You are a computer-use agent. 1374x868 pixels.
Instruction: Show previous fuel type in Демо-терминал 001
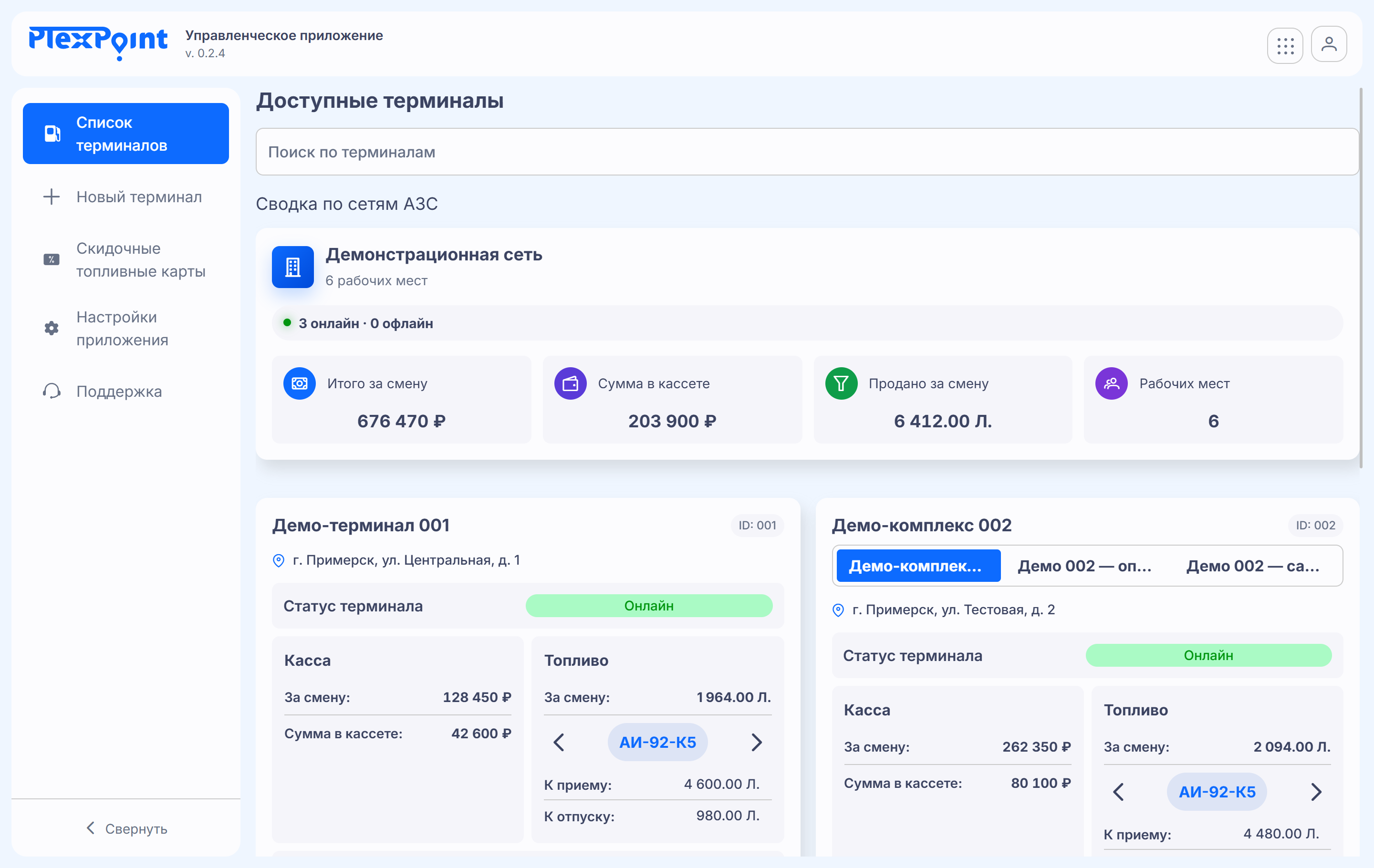[x=559, y=742]
